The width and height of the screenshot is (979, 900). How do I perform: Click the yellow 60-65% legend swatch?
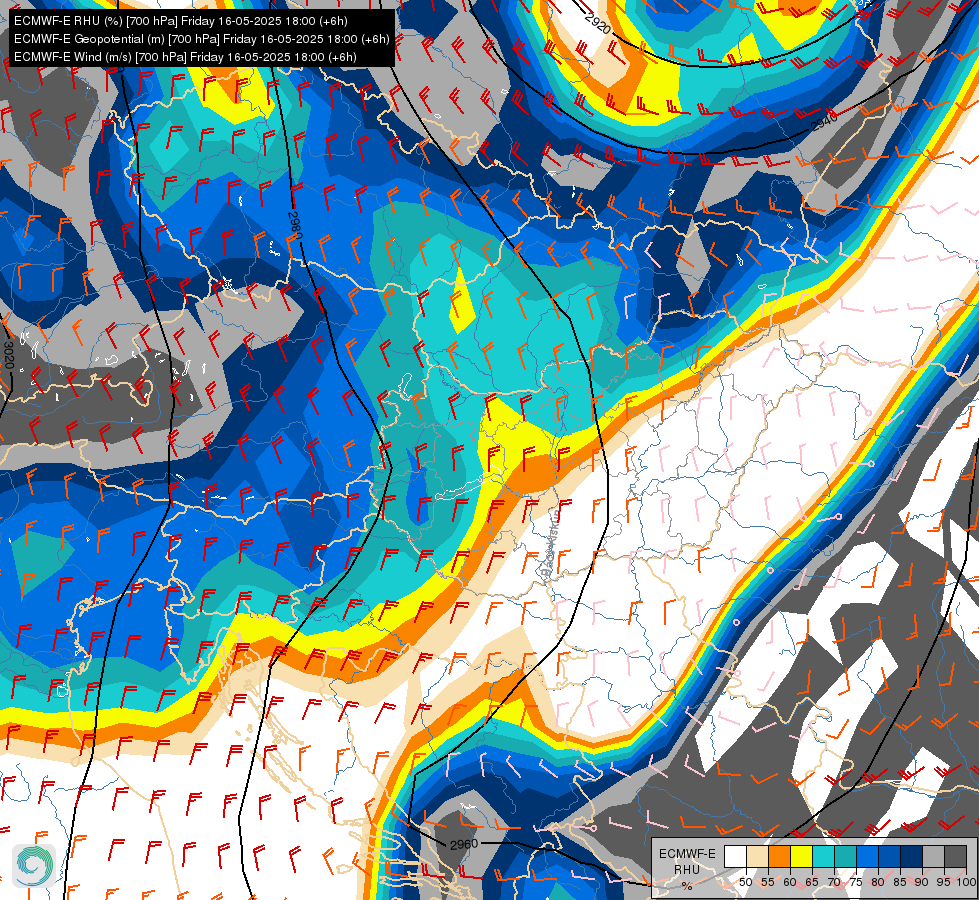tap(801, 856)
